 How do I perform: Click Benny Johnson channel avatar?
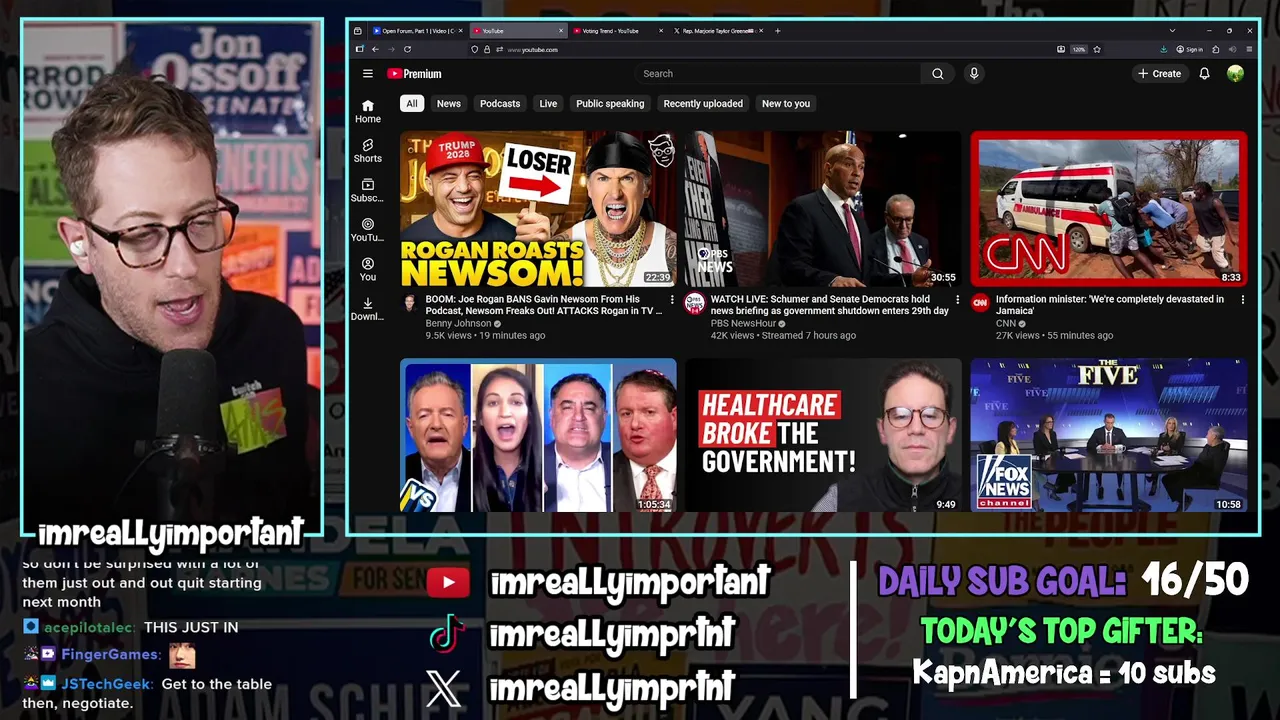pos(410,303)
